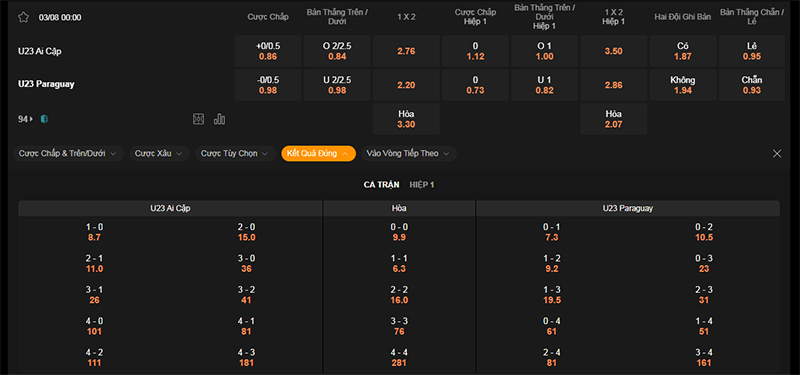Open the Cược Xấu dropdown
800x375 pixels.
tap(159, 154)
